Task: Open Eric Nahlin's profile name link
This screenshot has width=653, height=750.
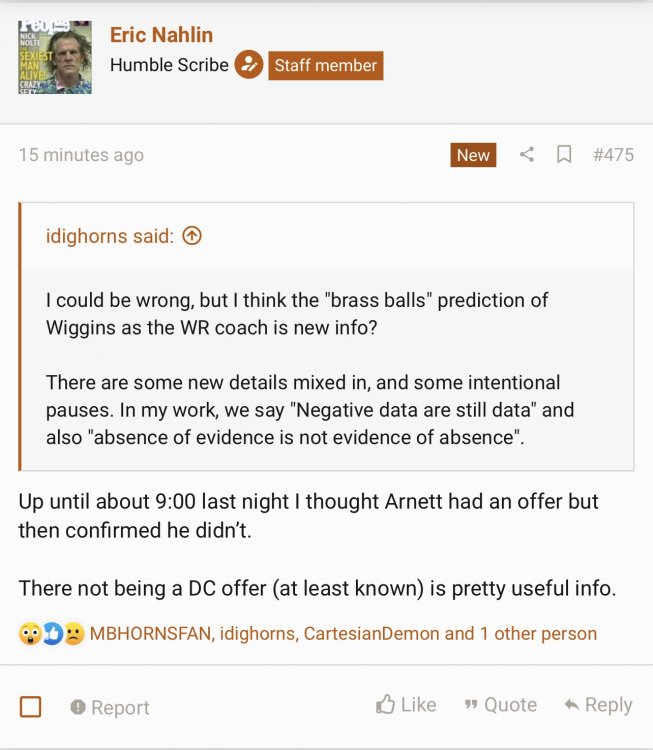Action: click(x=162, y=35)
